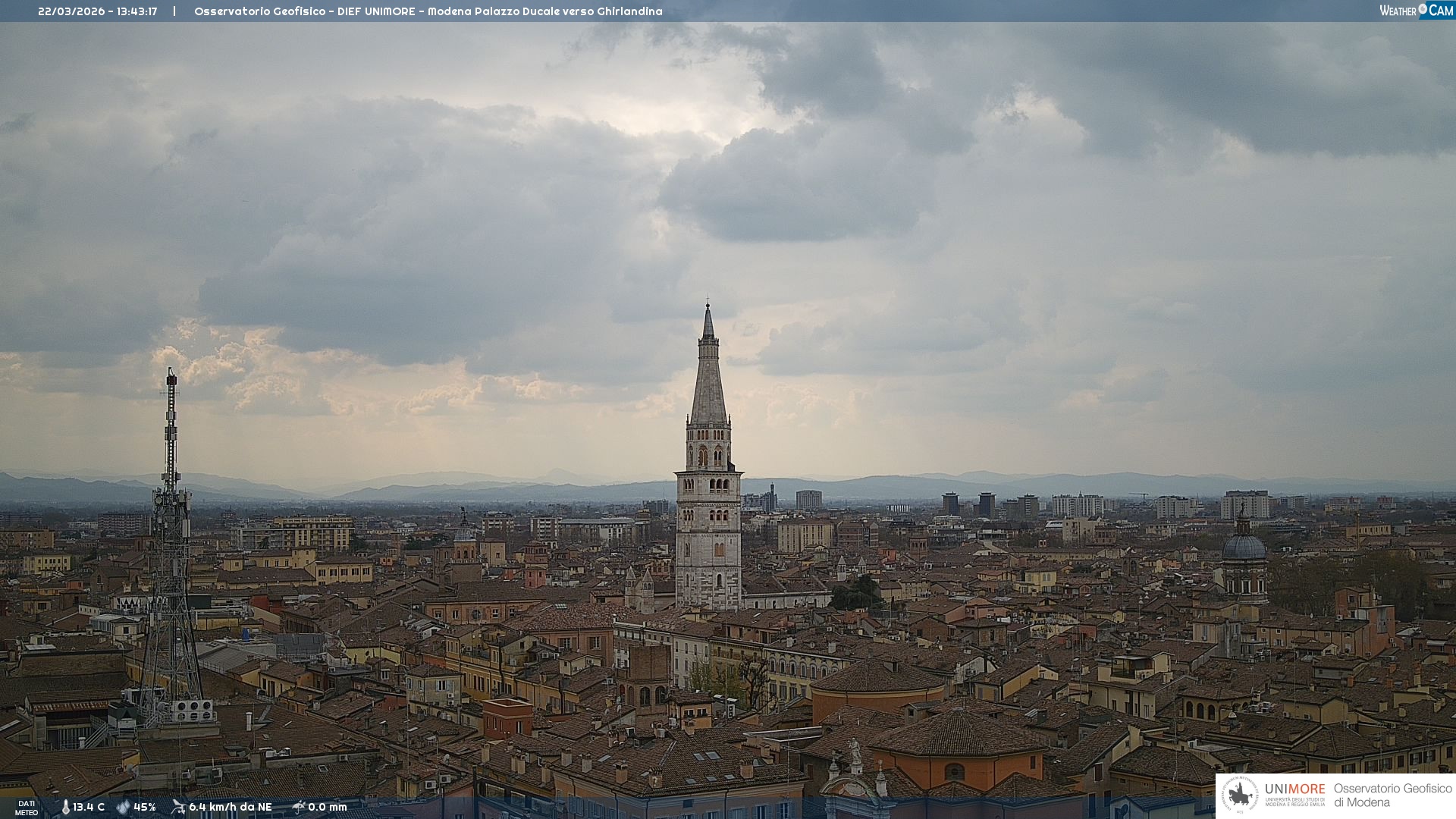Screen dimensions: 1456x819
Task: Click the 6.4 km/h da NE reading
Action: click(231, 807)
